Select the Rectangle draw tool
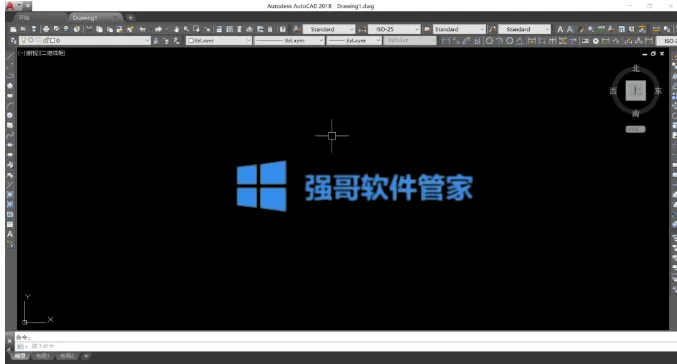Viewport: 677px width, 364px height. pos(10,95)
